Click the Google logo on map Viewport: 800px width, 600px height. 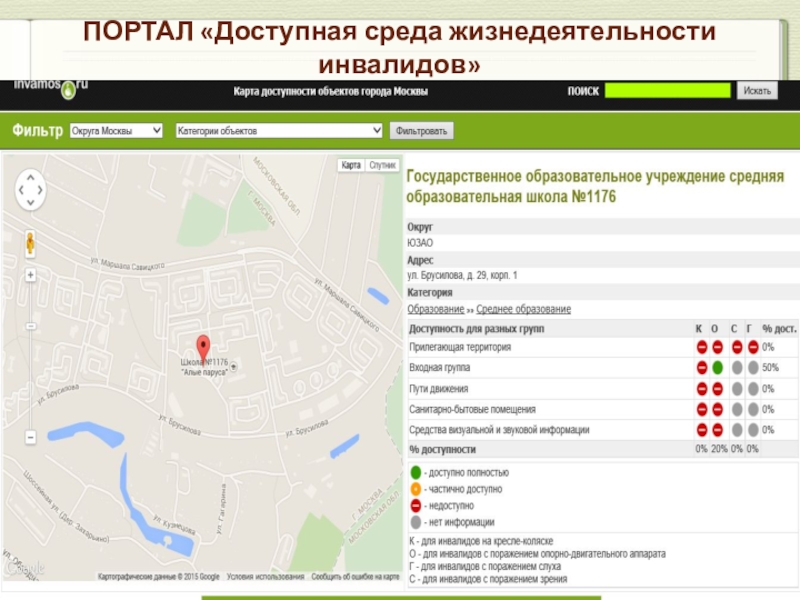click(x=26, y=568)
